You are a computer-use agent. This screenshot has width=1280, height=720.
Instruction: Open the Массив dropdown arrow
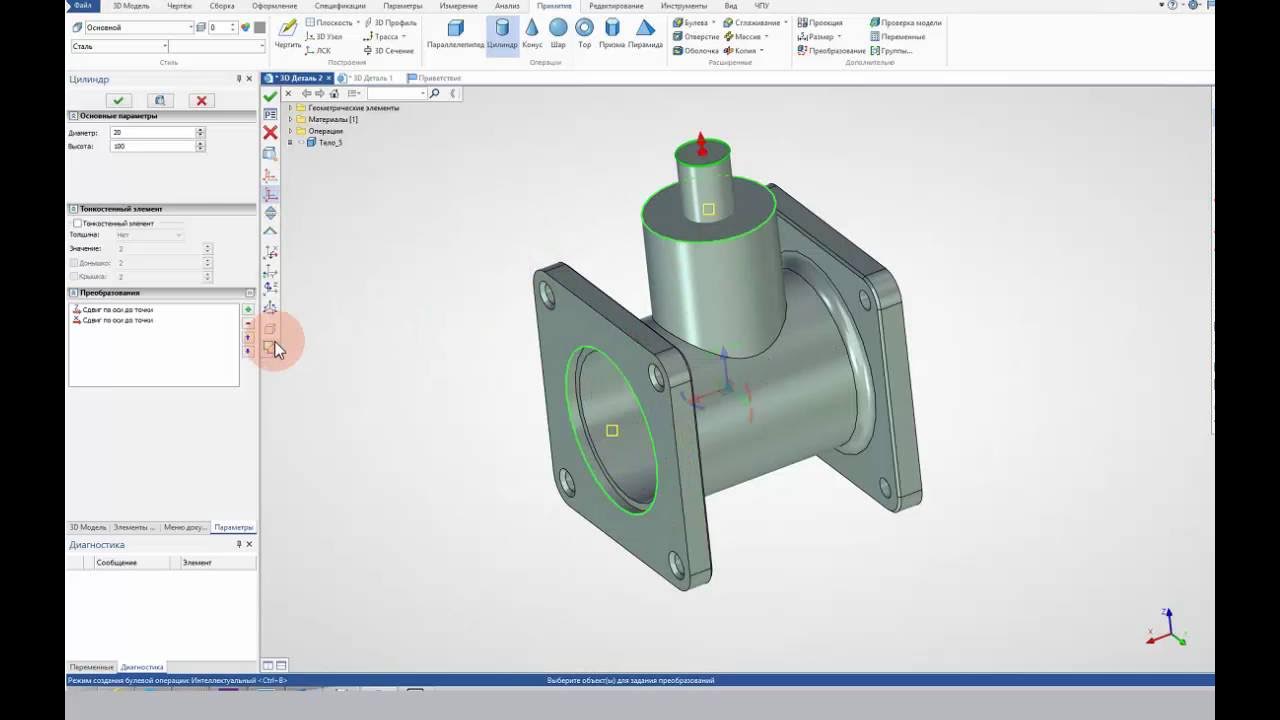tap(767, 36)
